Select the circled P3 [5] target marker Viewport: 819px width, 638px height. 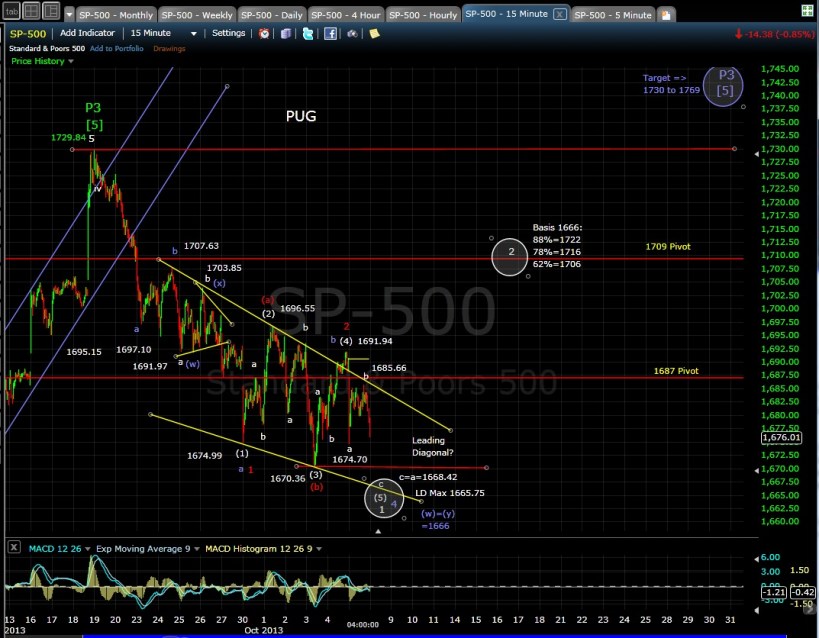click(723, 84)
